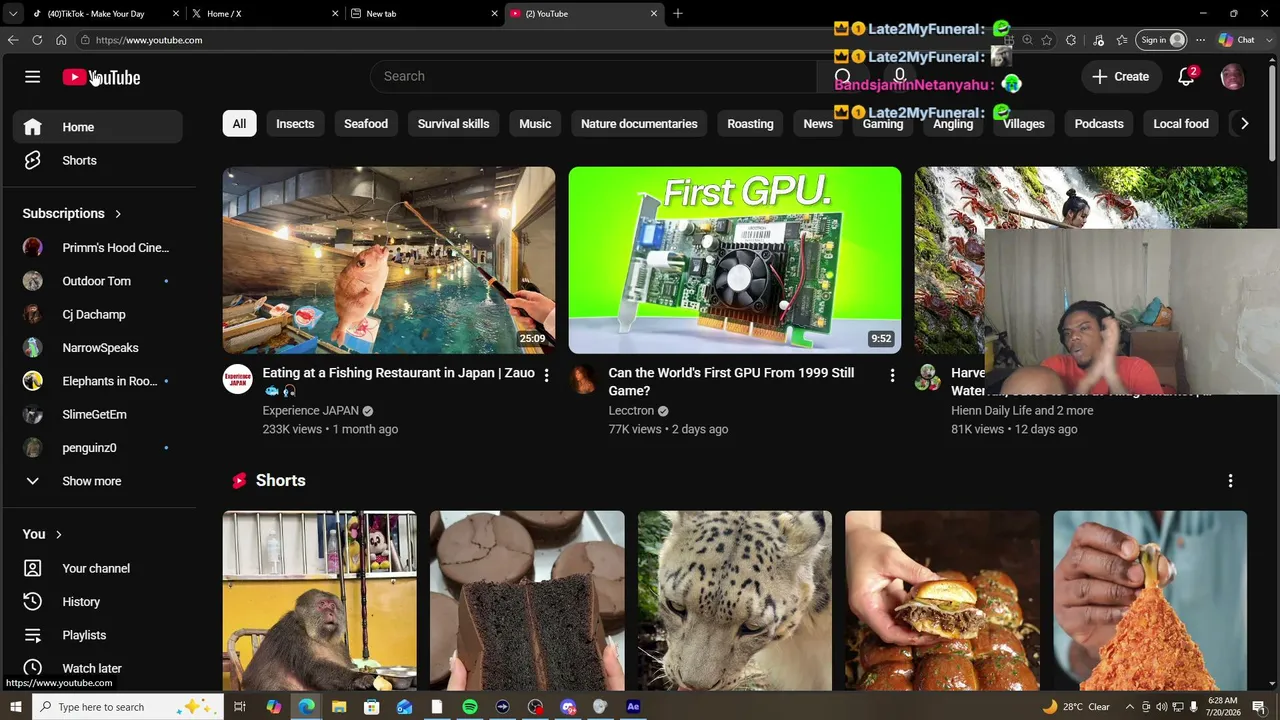The image size is (1280, 720).
Task: Switch to the TikTok tab
Action: 103,14
